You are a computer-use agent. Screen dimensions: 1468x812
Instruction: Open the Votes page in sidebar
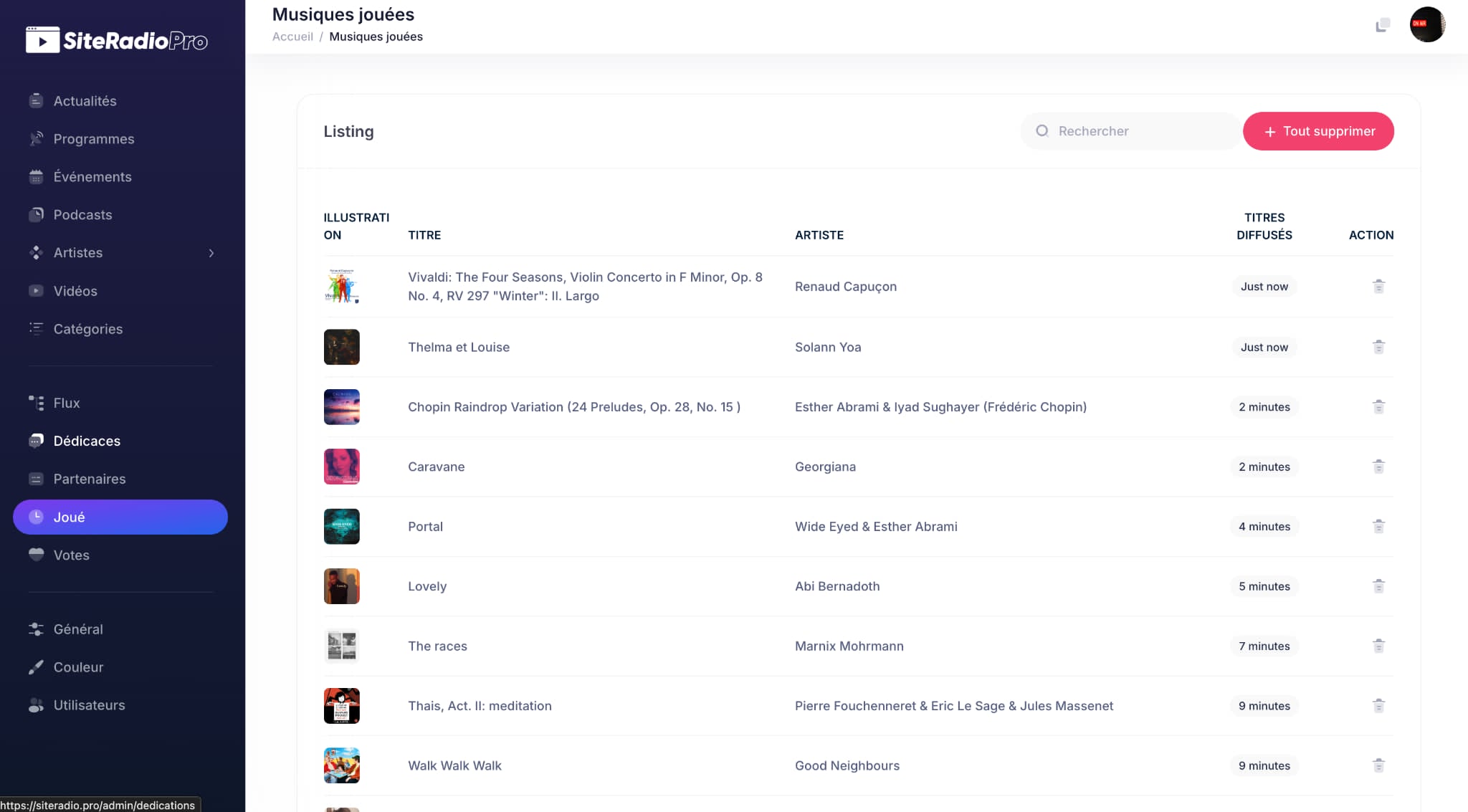(x=71, y=555)
